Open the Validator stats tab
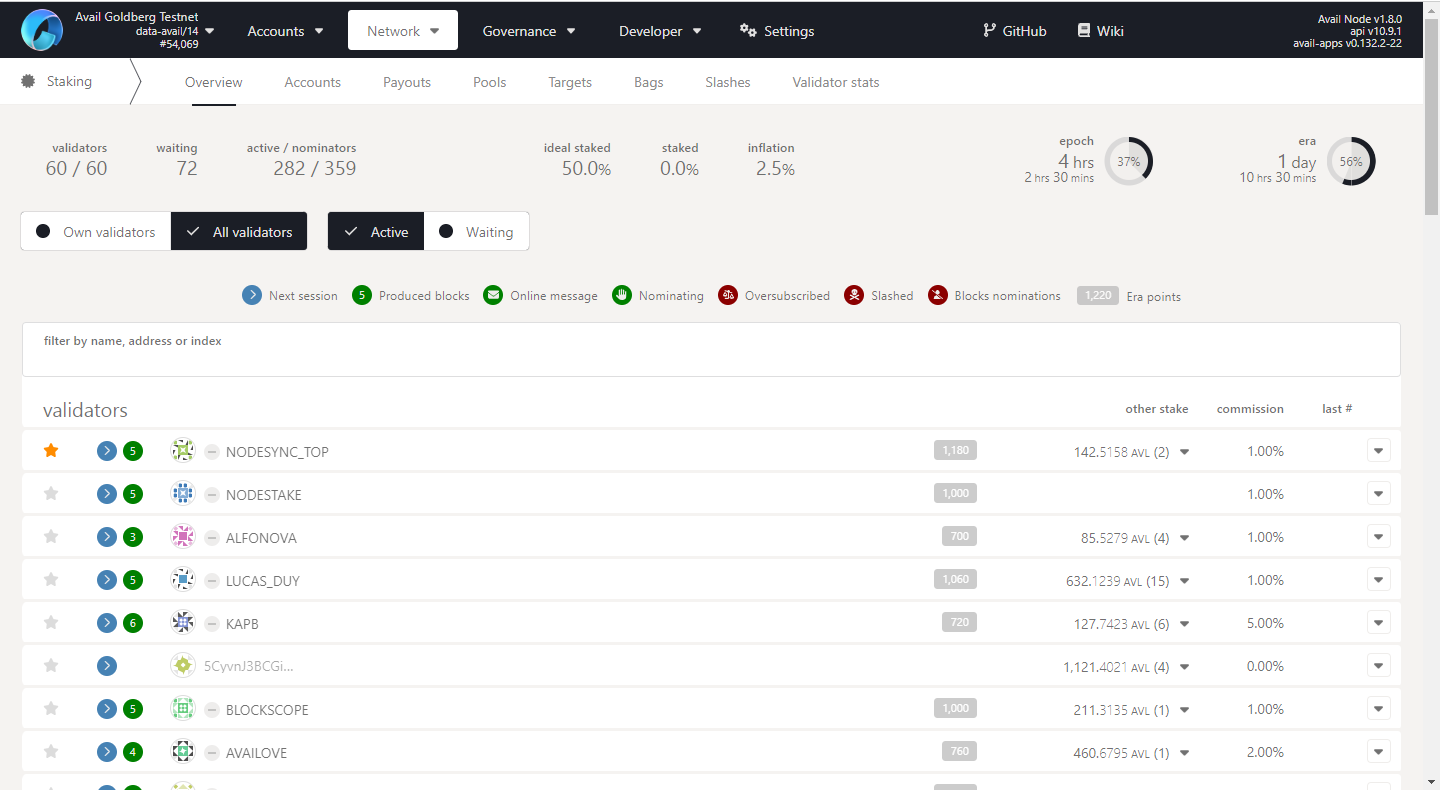Image resolution: width=1440 pixels, height=790 pixels. pos(835,82)
